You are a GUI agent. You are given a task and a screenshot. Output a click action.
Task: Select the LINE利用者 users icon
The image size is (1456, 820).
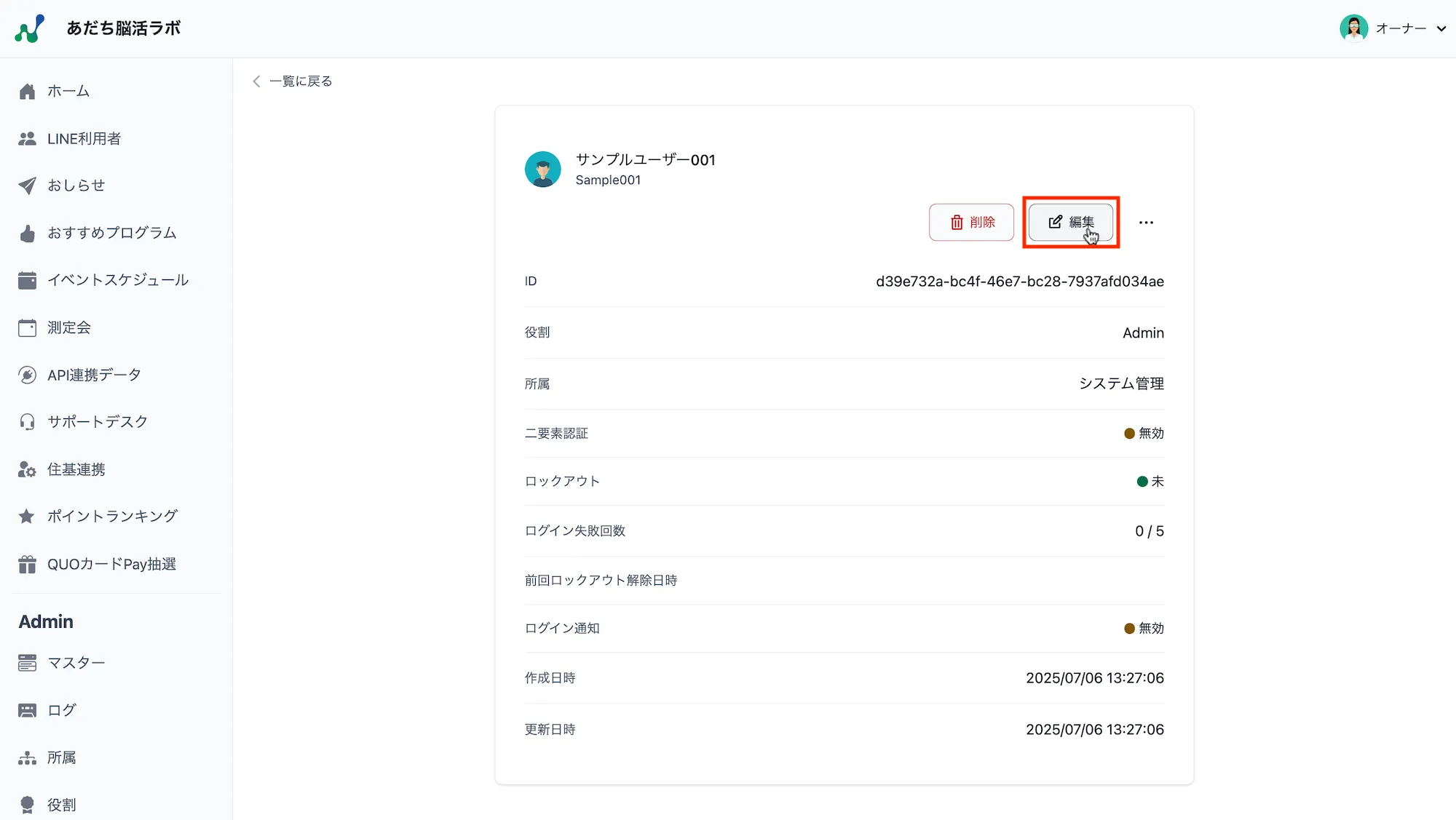coord(27,138)
